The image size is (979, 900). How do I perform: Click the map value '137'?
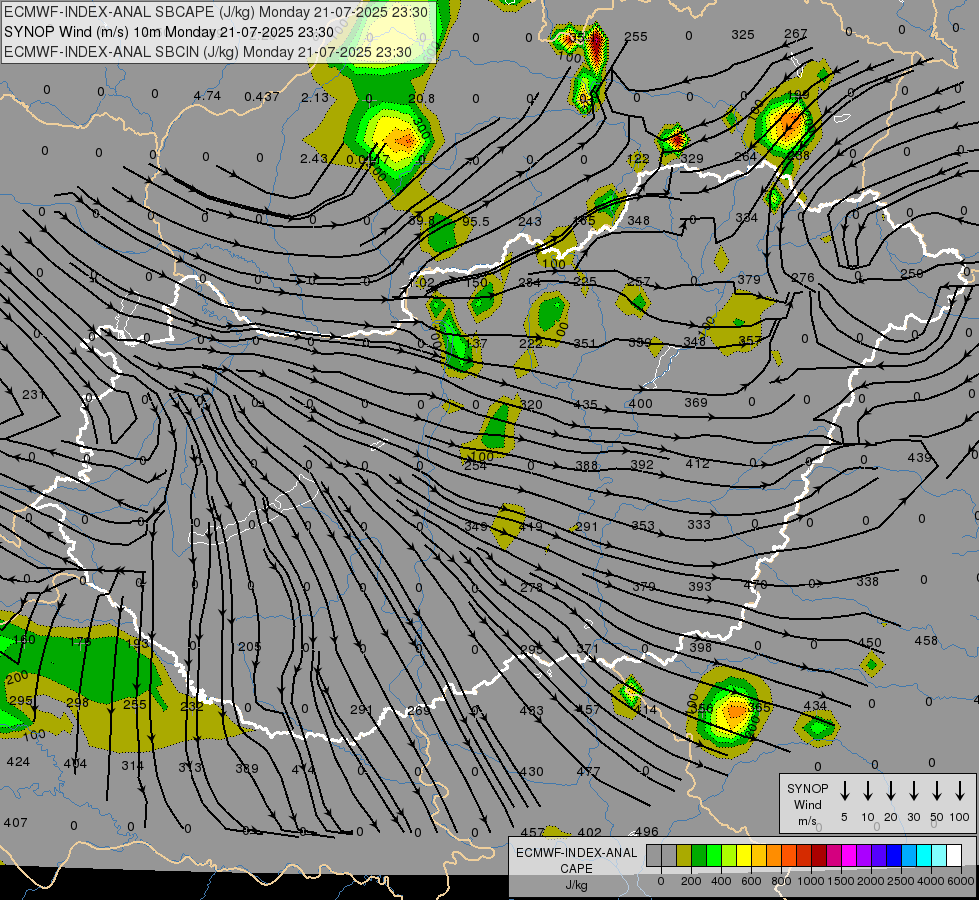pyautogui.click(x=476, y=343)
